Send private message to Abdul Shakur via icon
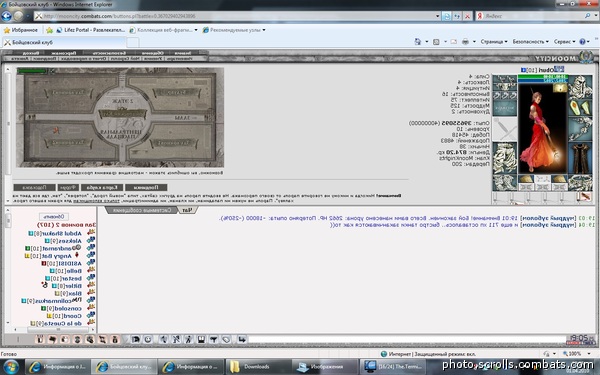Screen dimensions: 600x375 (91, 233)
